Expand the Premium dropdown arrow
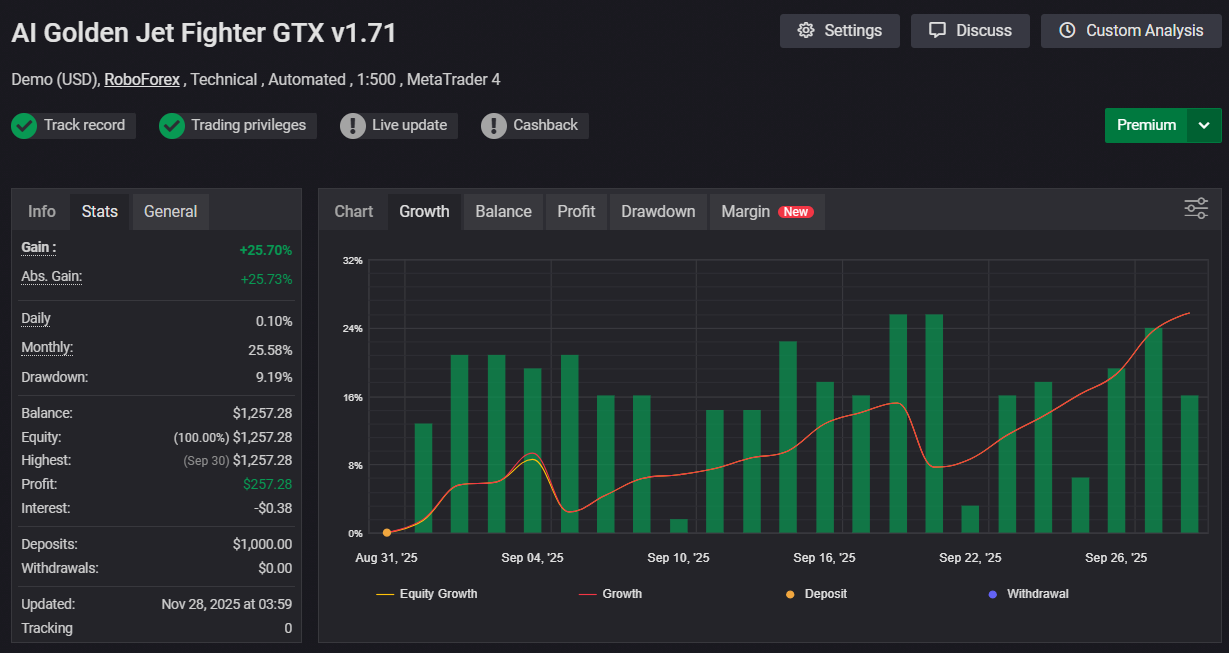1229x653 pixels. tap(1204, 125)
